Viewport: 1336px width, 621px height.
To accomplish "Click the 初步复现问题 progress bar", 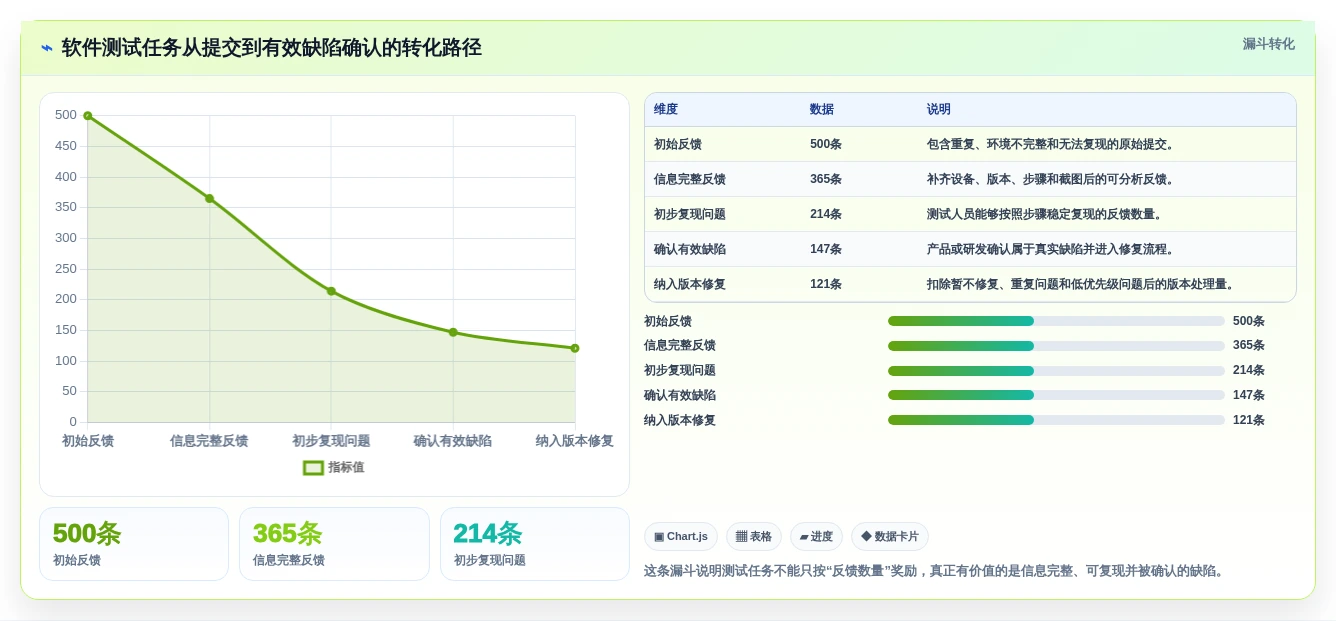I will point(1056,370).
